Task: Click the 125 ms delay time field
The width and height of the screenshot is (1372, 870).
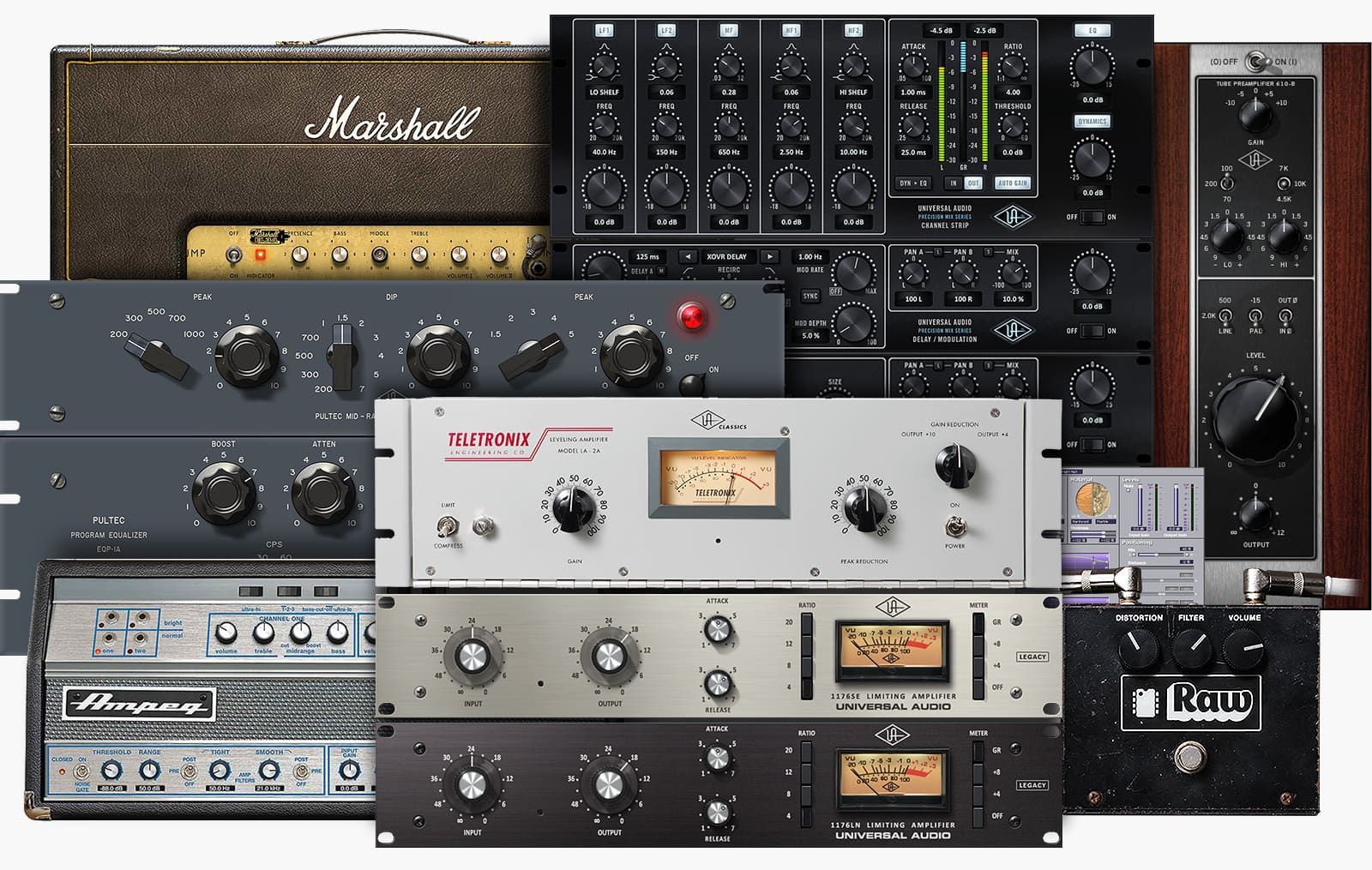Action: pyautogui.click(x=648, y=256)
